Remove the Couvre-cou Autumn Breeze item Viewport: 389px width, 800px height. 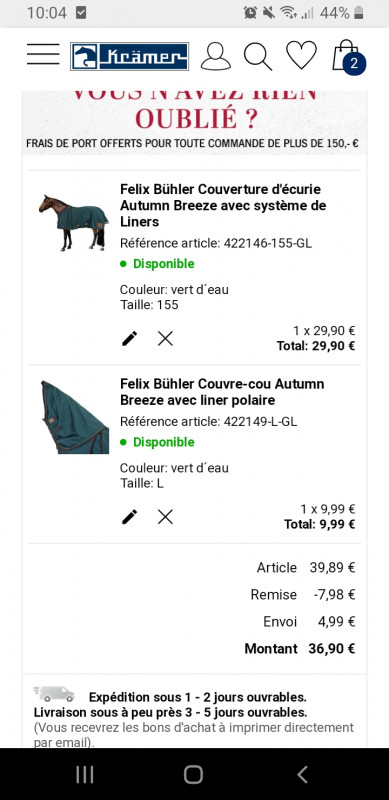pyautogui.click(x=165, y=517)
